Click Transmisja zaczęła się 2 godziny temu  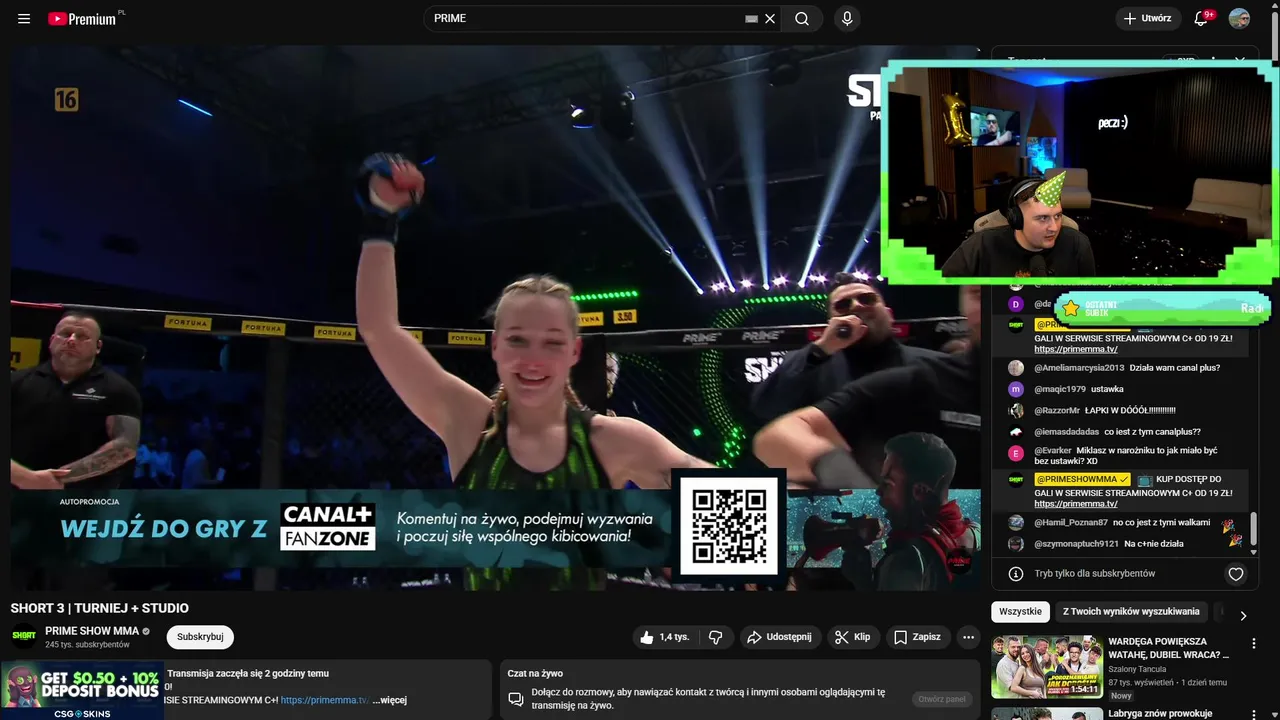tap(248, 673)
